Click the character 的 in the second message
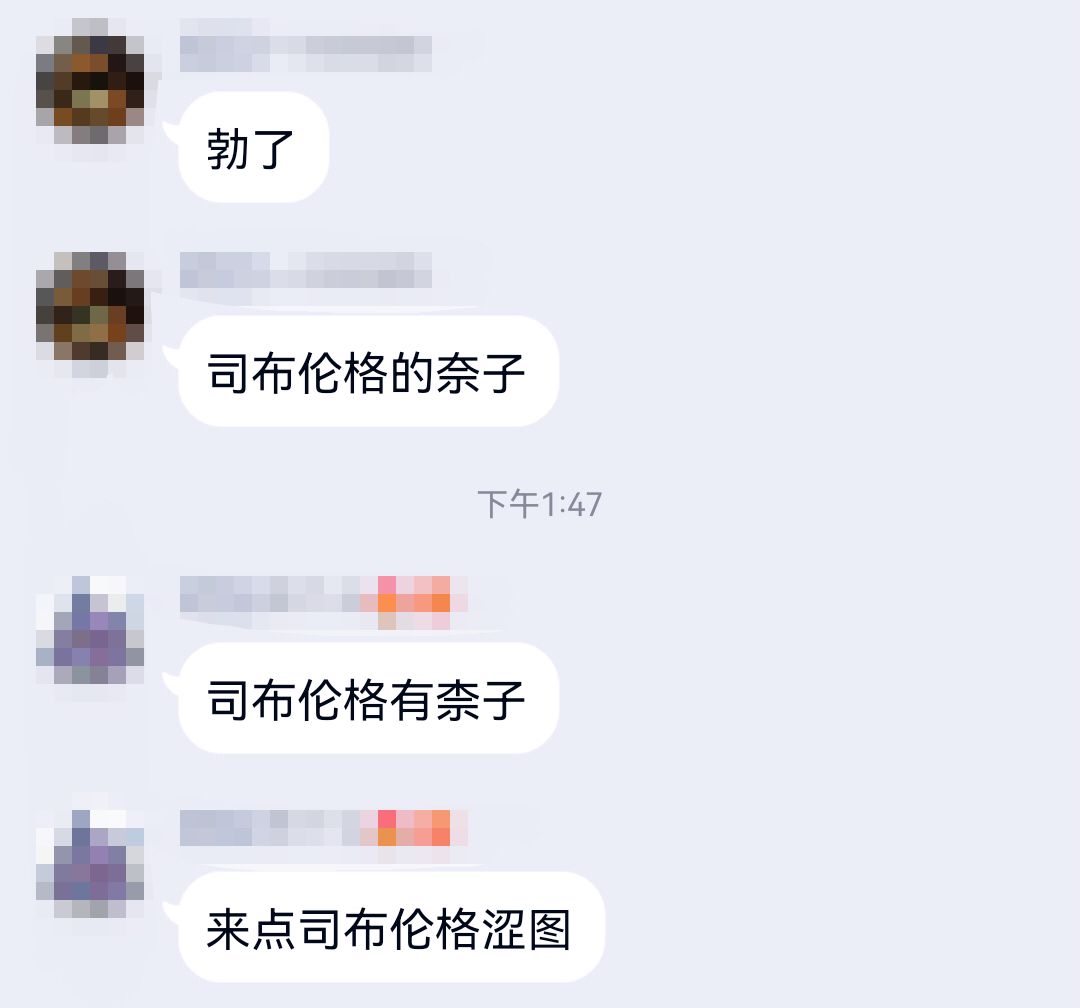This screenshot has width=1080, height=1008. tap(411, 373)
